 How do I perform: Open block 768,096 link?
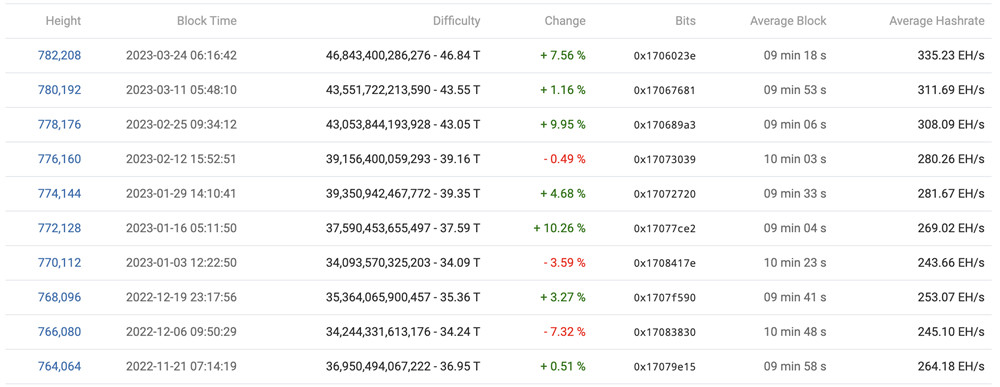pyautogui.click(x=59, y=297)
